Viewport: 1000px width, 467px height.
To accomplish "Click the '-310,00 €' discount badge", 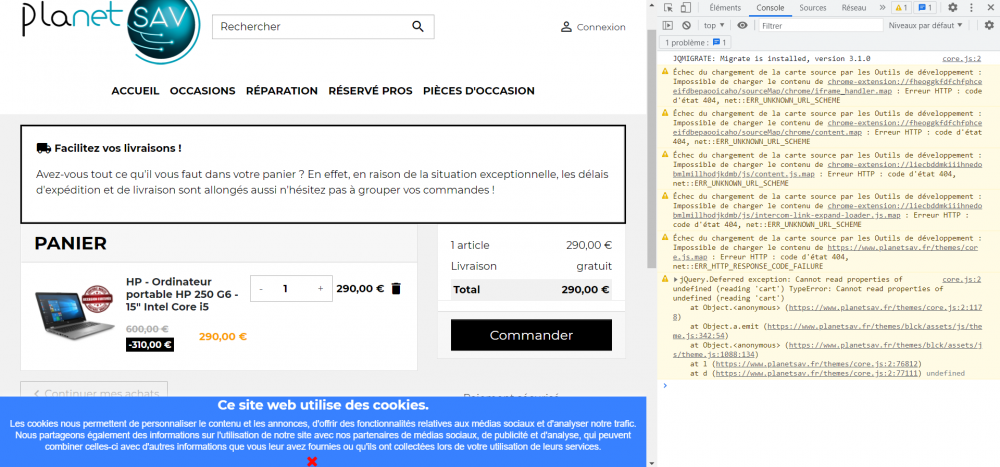I will click(150, 345).
